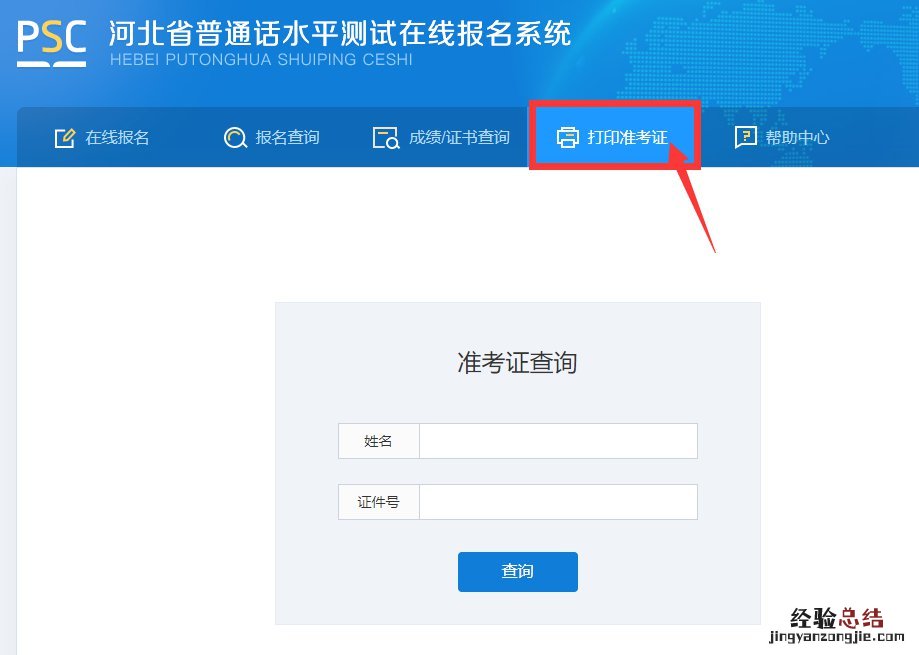Click the PSC logo in header

pos(52,43)
